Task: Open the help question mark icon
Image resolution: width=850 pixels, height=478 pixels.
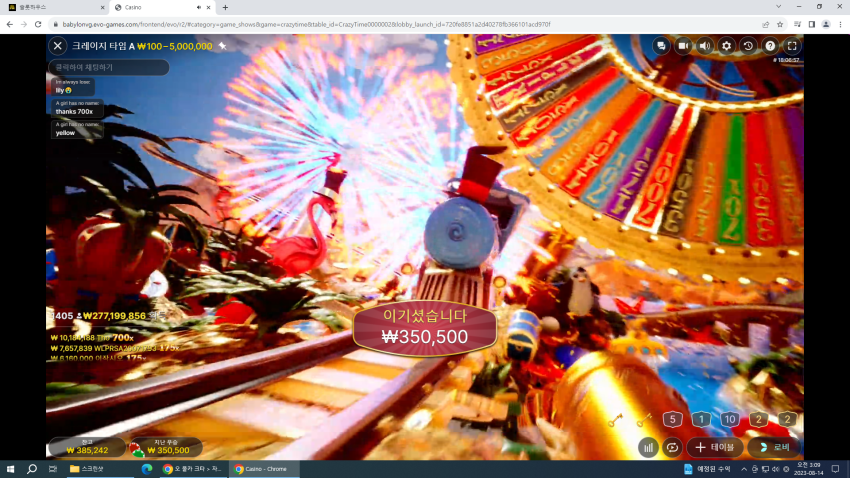Action: (x=770, y=46)
